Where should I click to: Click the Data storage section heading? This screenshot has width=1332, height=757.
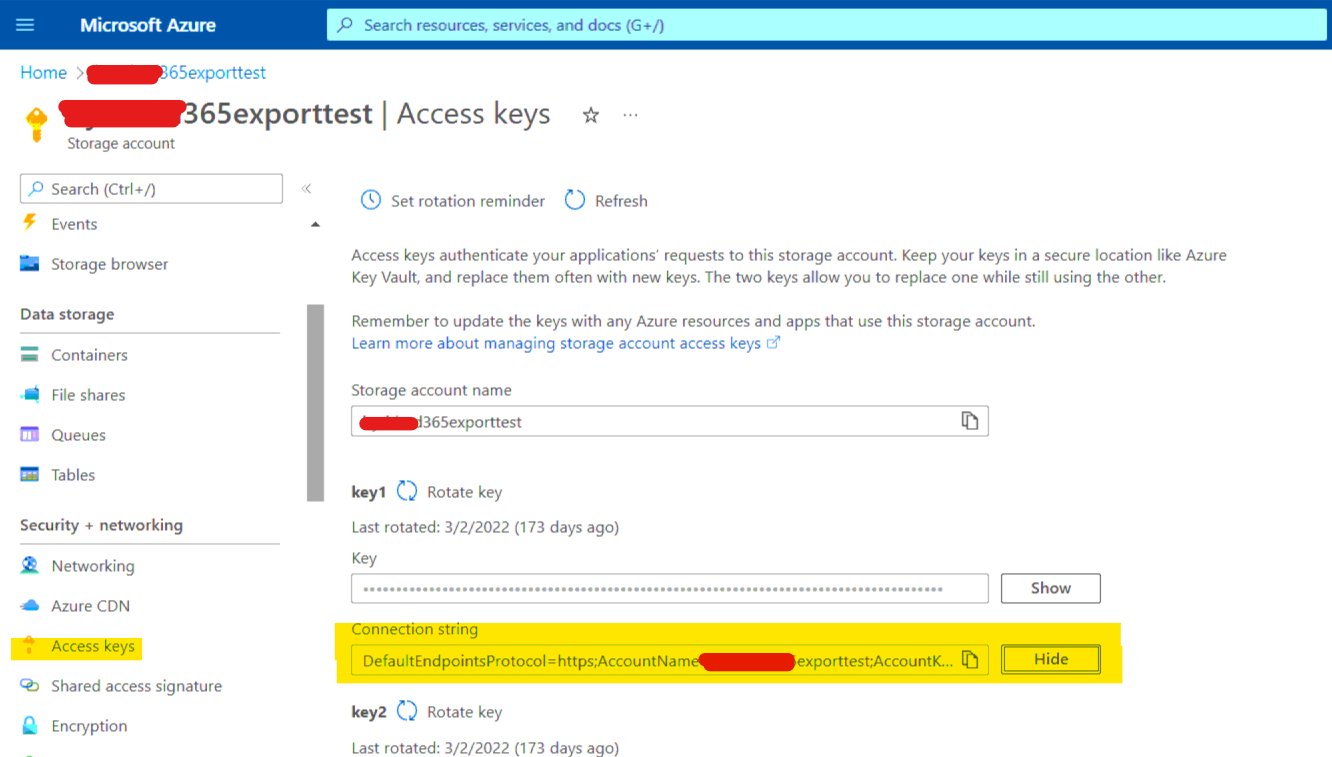tap(67, 314)
